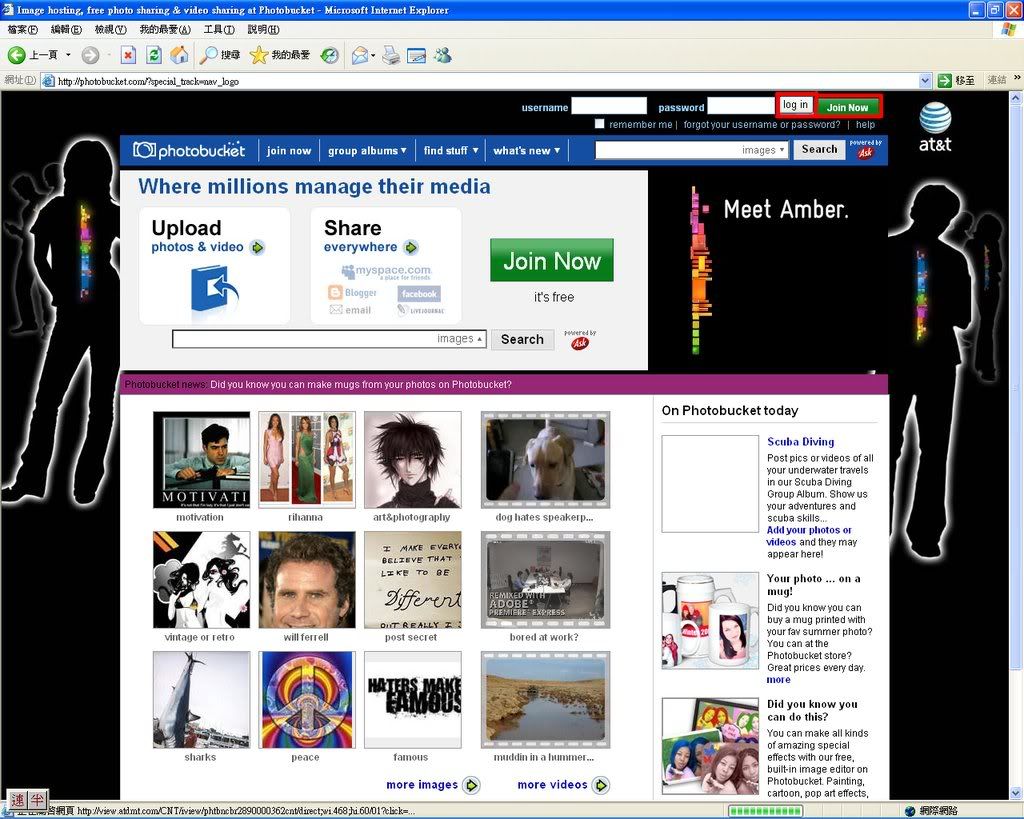
Task: Expand the find stuff dropdown
Action: [450, 151]
